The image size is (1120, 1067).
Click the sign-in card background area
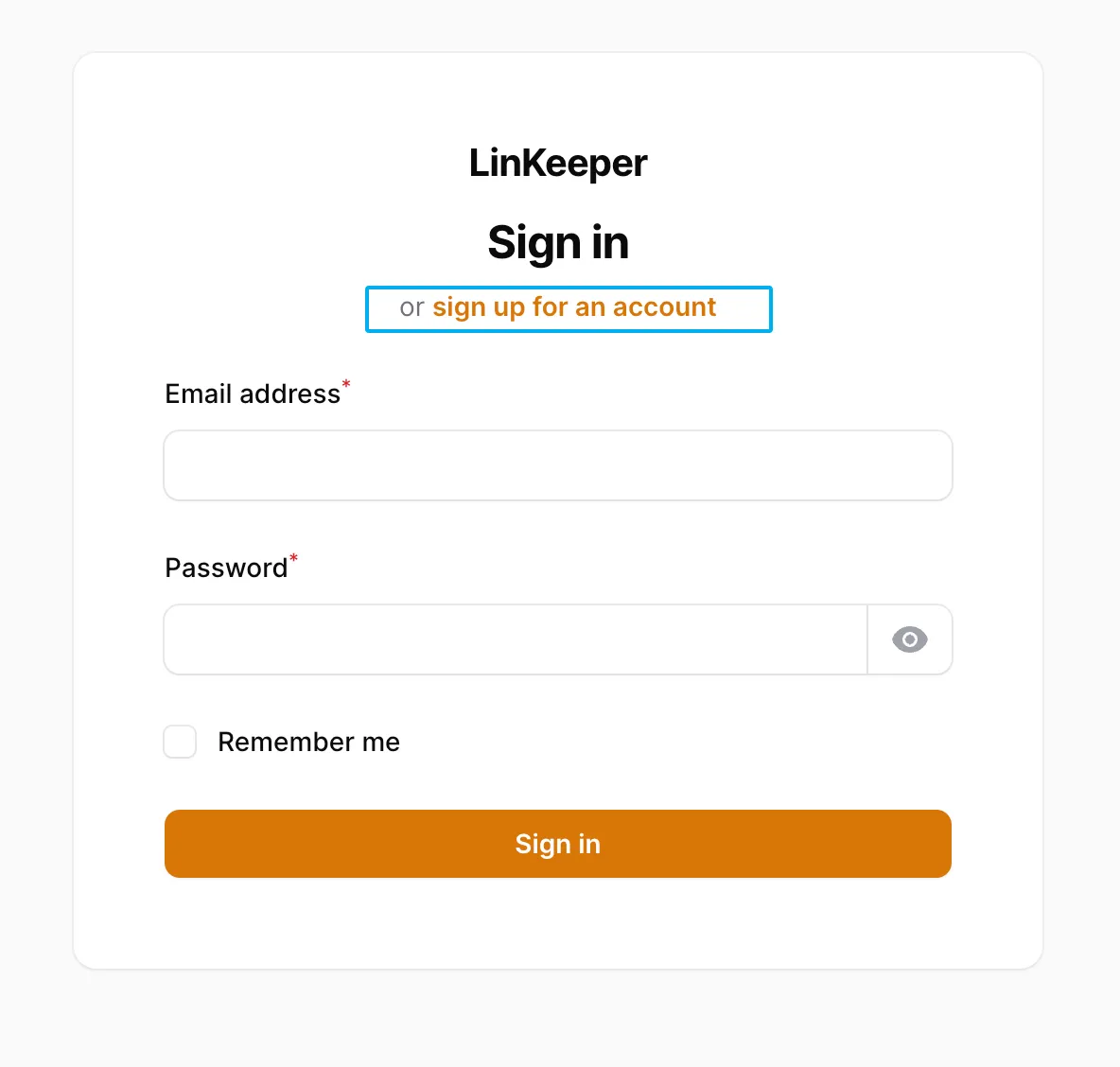558,922
